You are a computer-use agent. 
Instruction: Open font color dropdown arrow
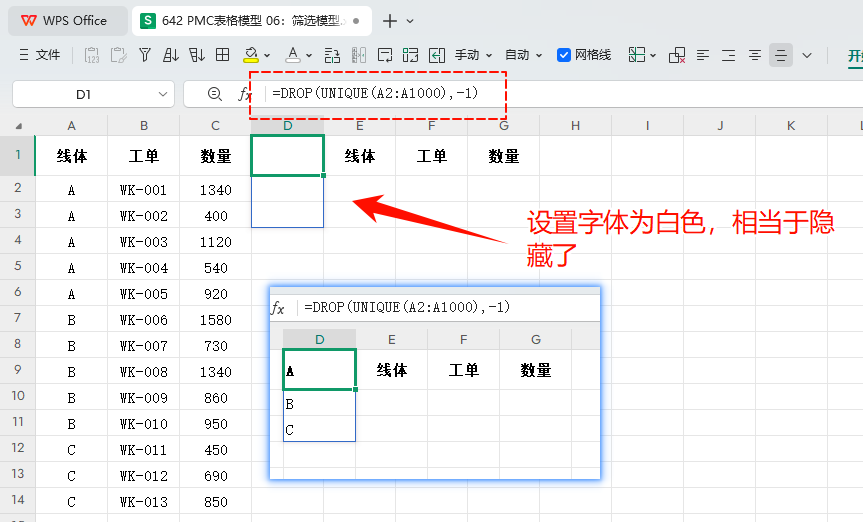(309, 55)
